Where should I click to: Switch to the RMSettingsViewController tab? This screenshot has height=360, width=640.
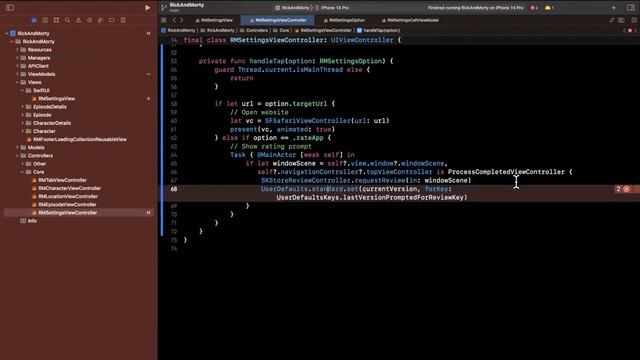pyautogui.click(x=278, y=20)
